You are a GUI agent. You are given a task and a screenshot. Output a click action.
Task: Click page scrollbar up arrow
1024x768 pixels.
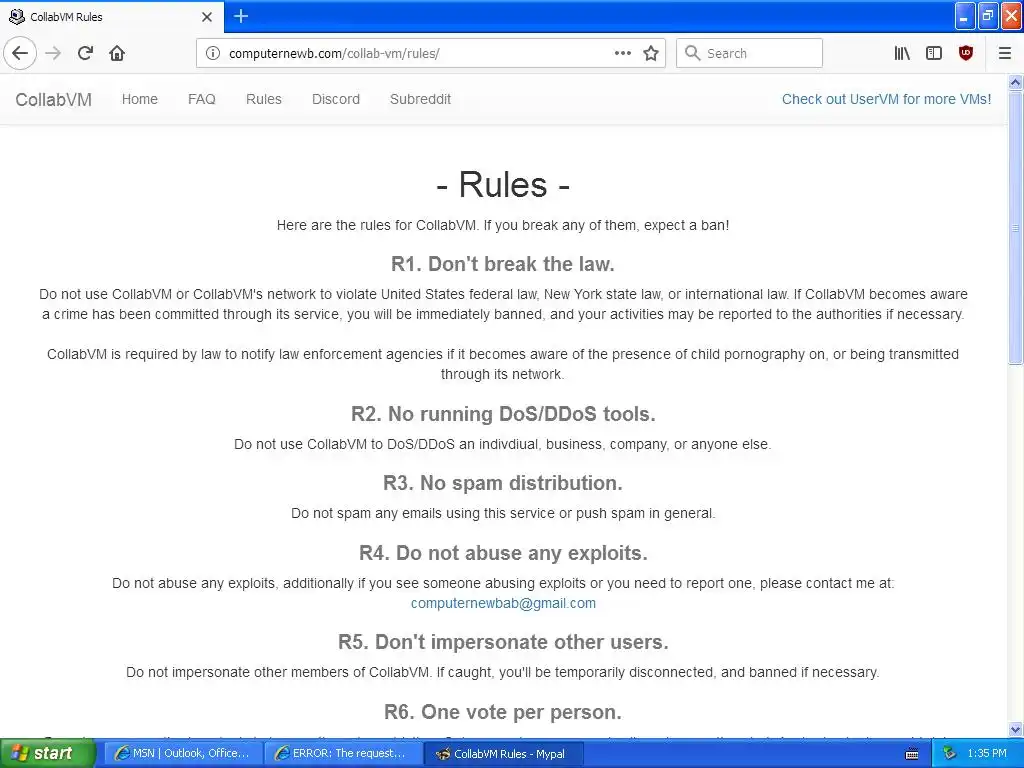(x=1015, y=82)
